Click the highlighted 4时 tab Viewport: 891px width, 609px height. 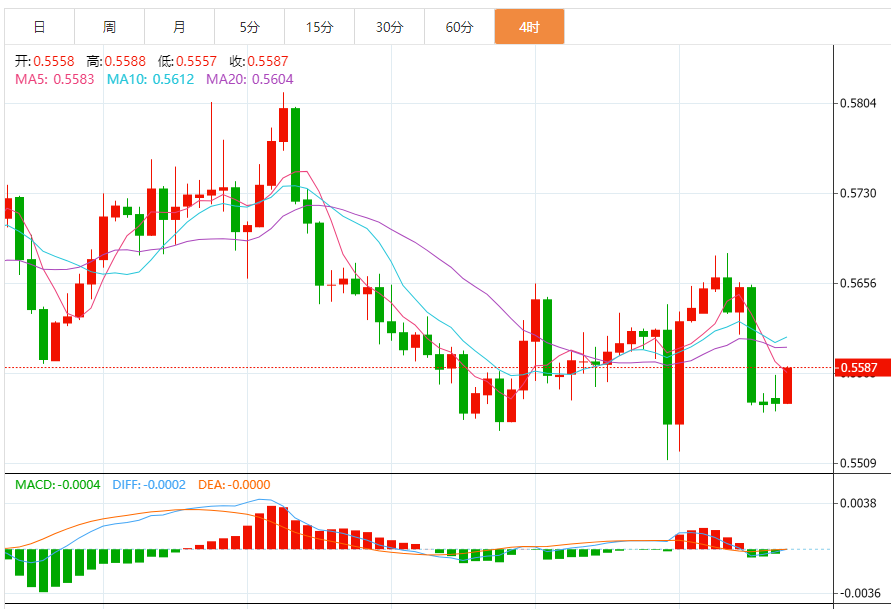(x=529, y=27)
